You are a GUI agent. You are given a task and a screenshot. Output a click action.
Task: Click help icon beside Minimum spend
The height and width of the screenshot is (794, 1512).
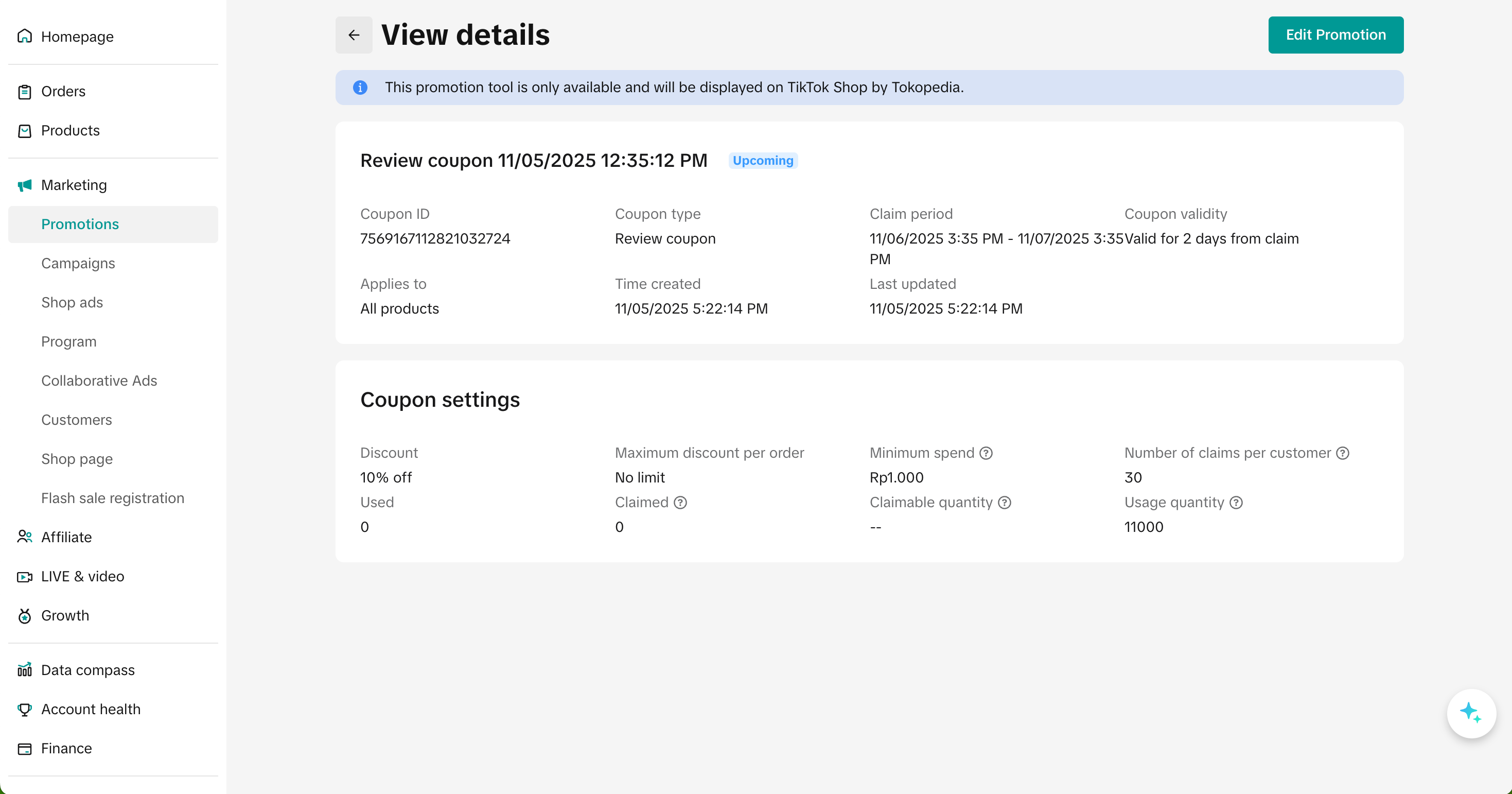pos(986,453)
